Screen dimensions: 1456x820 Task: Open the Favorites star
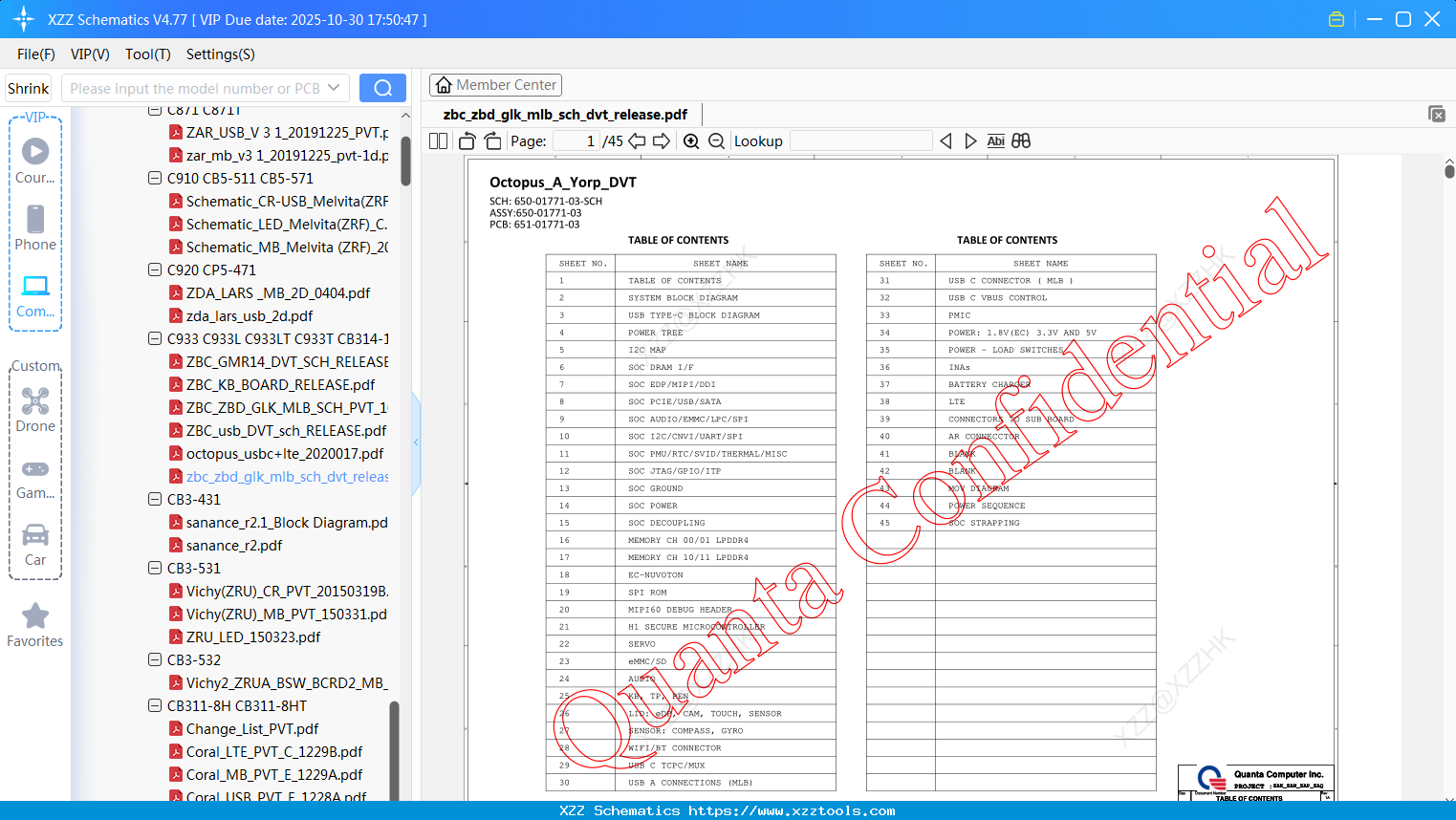(x=35, y=624)
